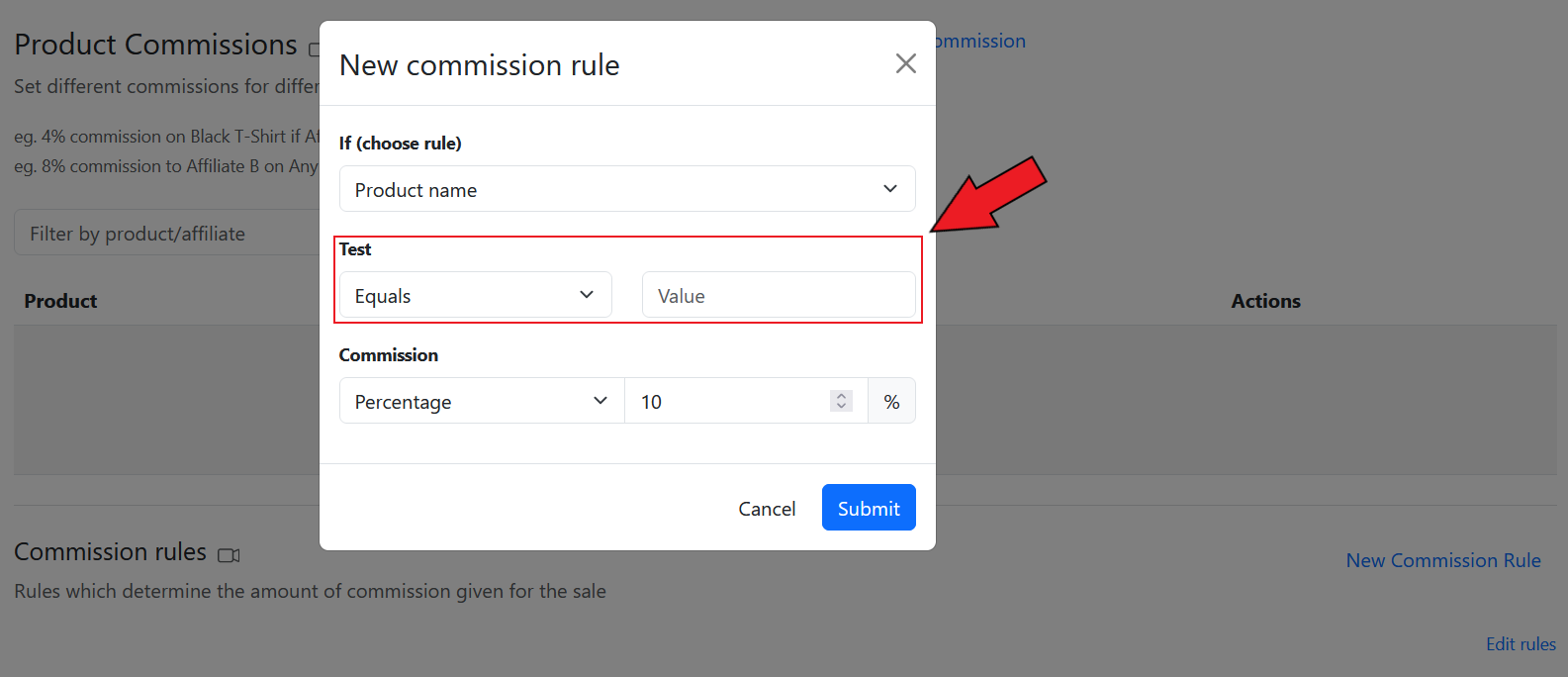Click the percent sign beside commission amount
Image resolution: width=1568 pixels, height=677 pixels.
(x=891, y=401)
